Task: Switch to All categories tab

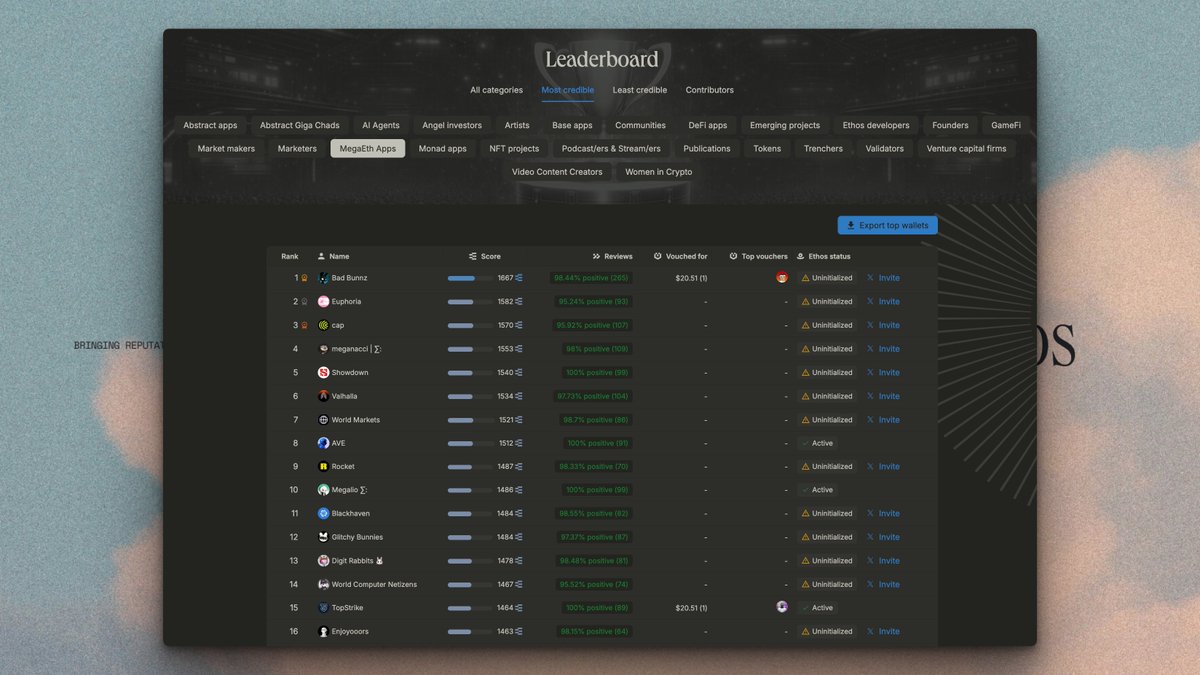Action: pos(497,90)
